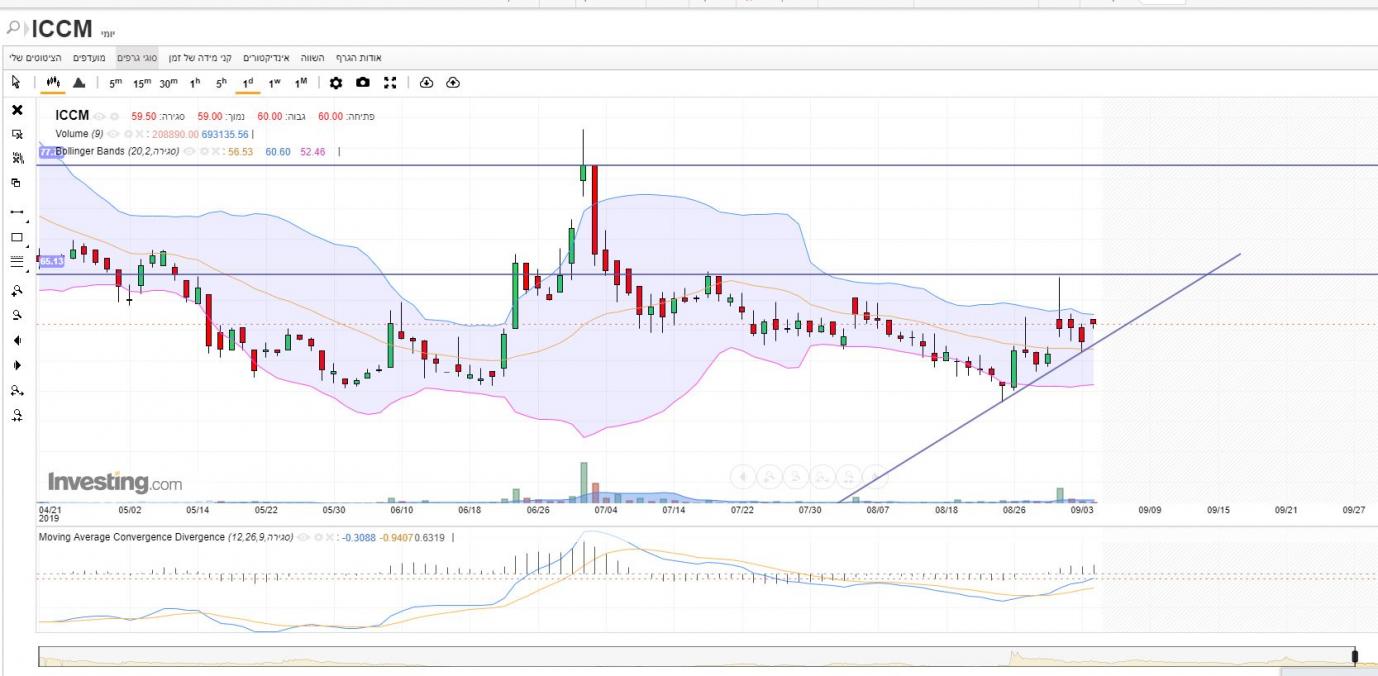Enter fullscreen mode using expand icon
The width and height of the screenshot is (1378, 676).
click(390, 83)
